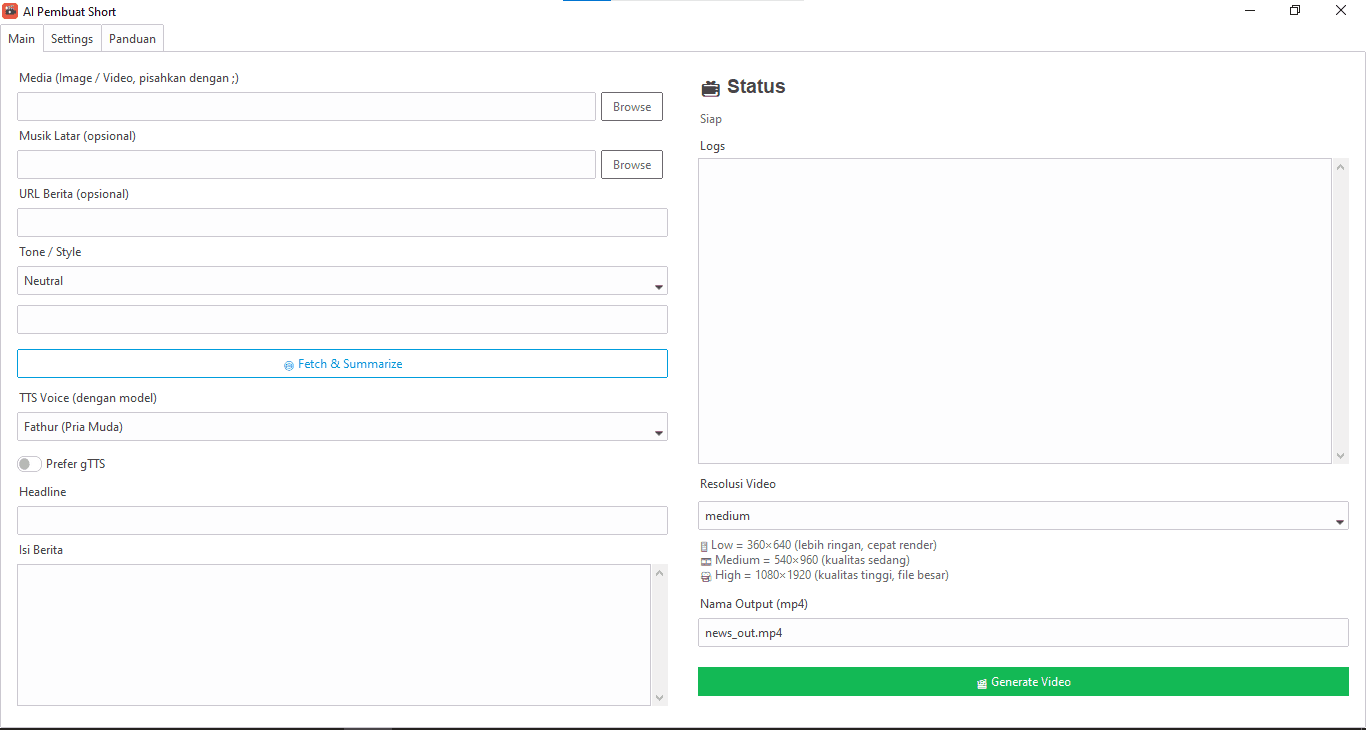Click the screen icon next to Medium resolution
Image resolution: width=1366 pixels, height=730 pixels.
[706, 560]
